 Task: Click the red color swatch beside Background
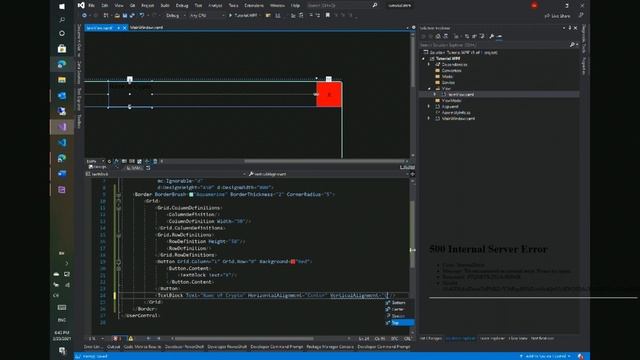293,262
